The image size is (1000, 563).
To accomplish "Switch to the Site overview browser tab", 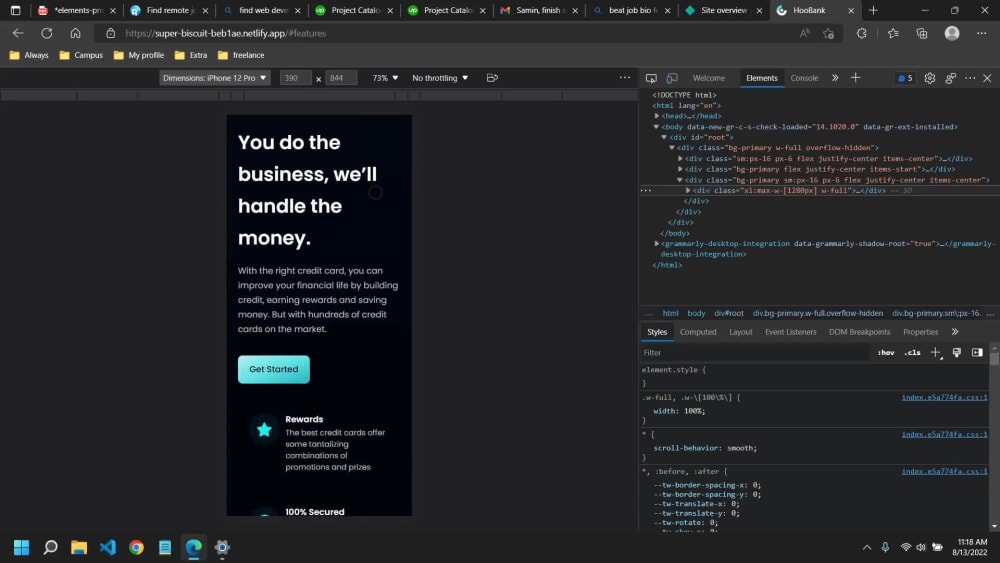I will point(724,10).
